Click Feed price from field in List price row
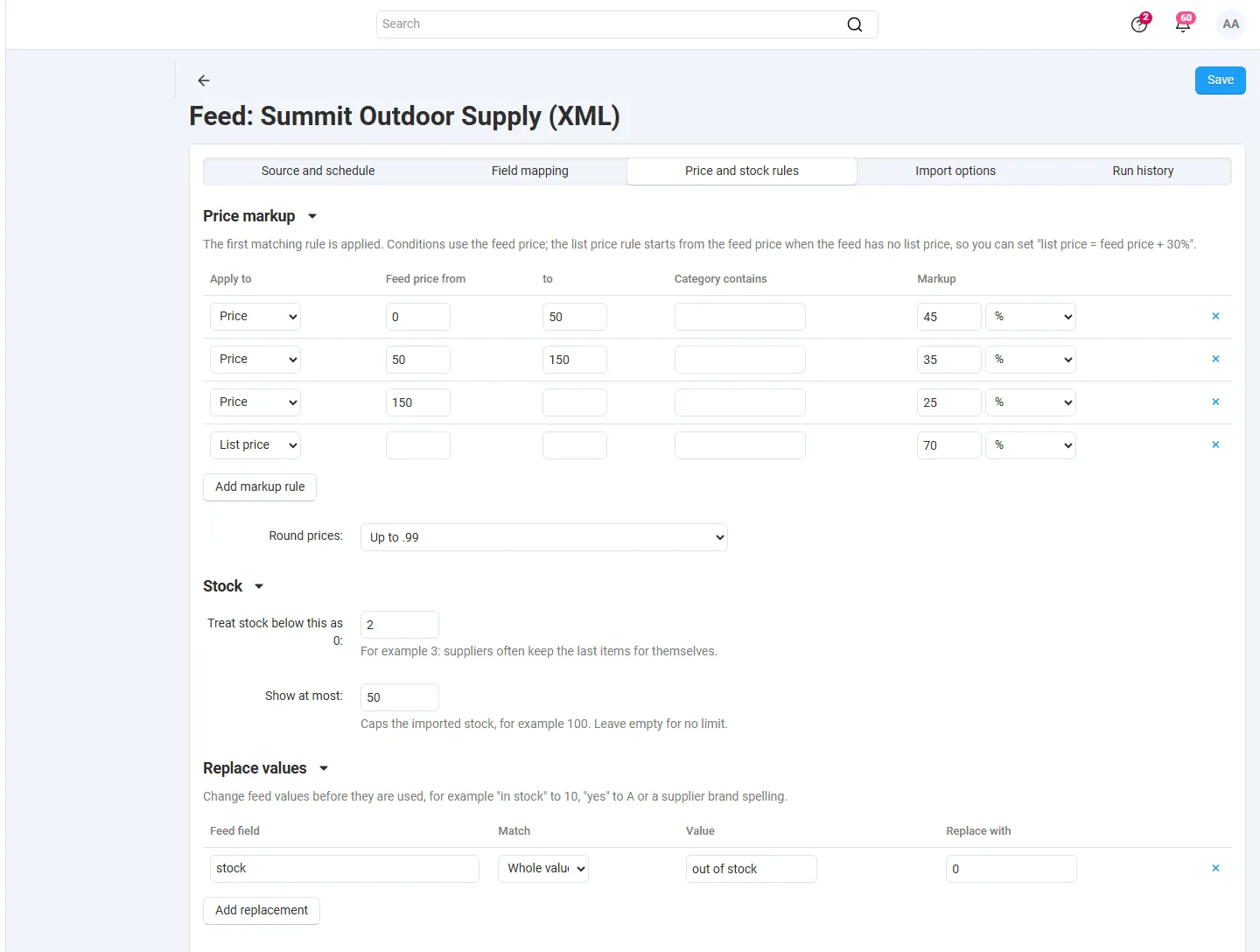 click(418, 445)
